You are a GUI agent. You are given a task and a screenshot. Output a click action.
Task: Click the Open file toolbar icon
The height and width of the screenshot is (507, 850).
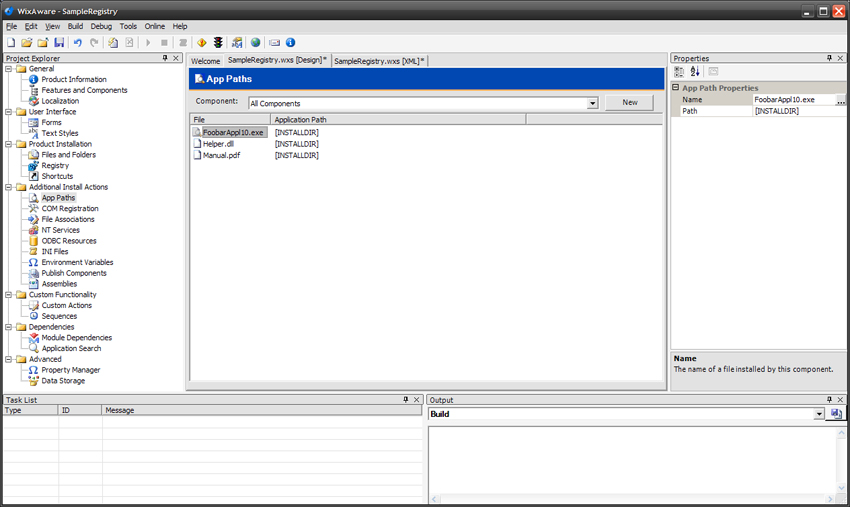coord(27,42)
